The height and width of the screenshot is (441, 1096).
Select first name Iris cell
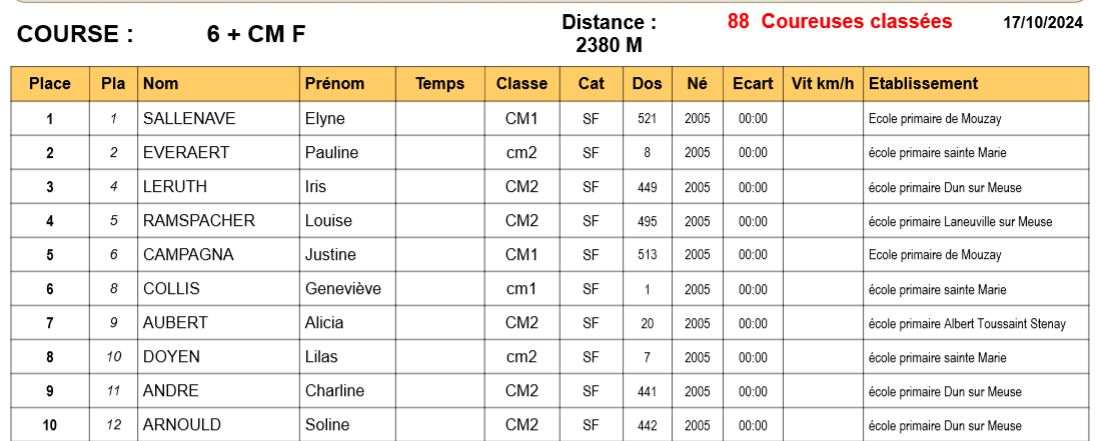(x=347, y=187)
